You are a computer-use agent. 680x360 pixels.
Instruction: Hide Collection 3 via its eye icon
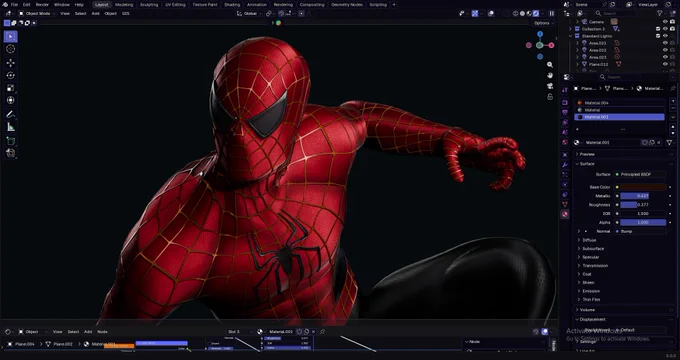pyautogui.click(x=665, y=29)
